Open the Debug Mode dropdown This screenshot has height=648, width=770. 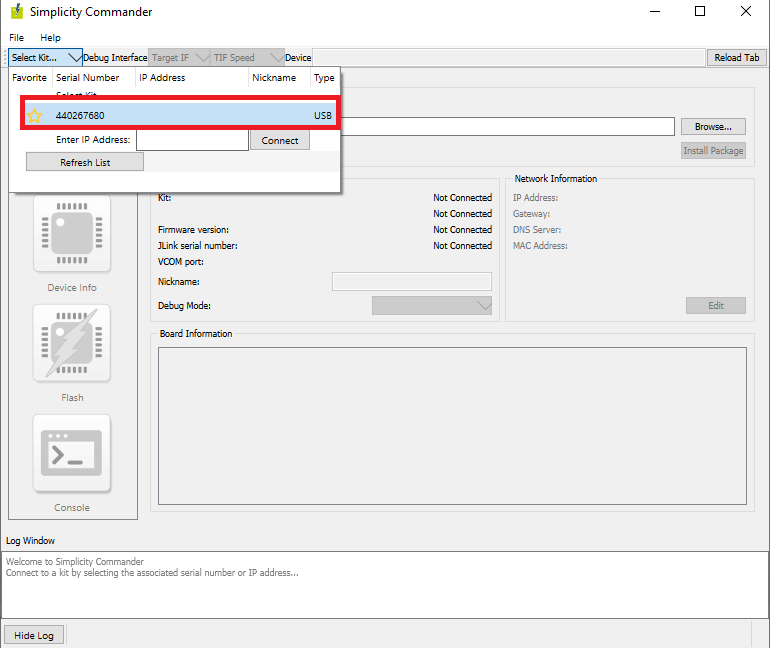(432, 305)
